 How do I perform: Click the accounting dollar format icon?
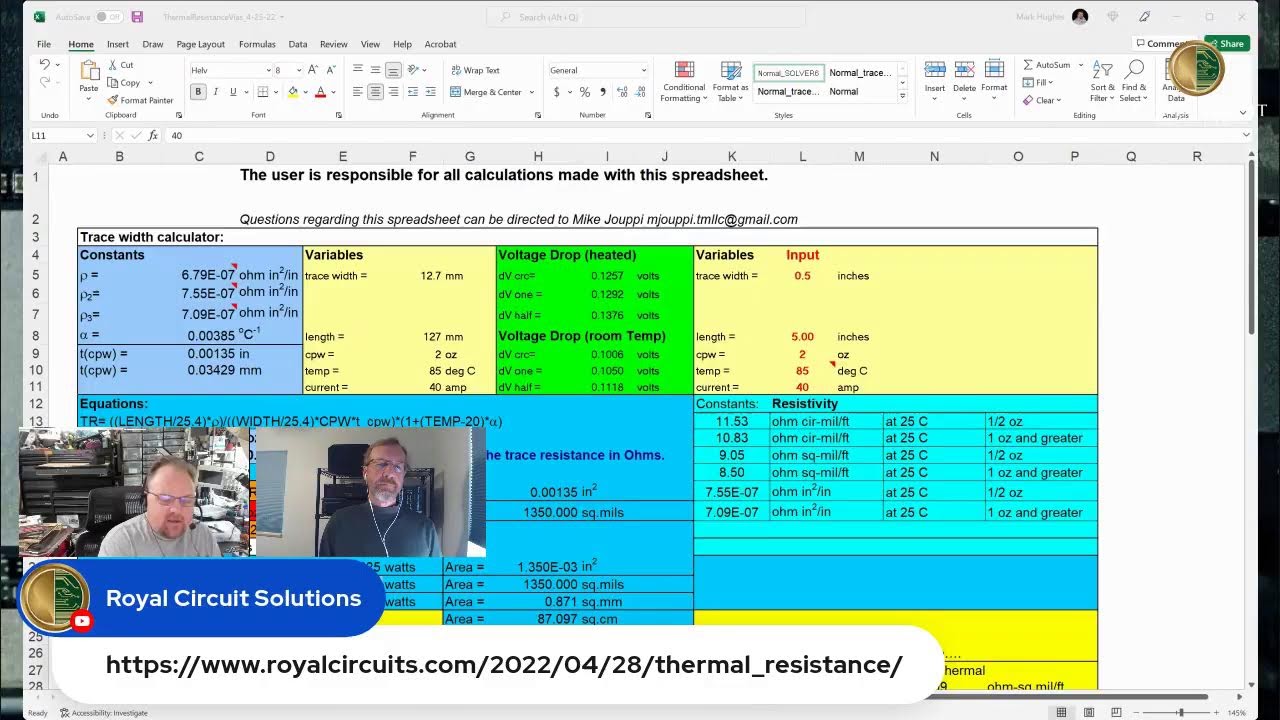click(x=557, y=92)
